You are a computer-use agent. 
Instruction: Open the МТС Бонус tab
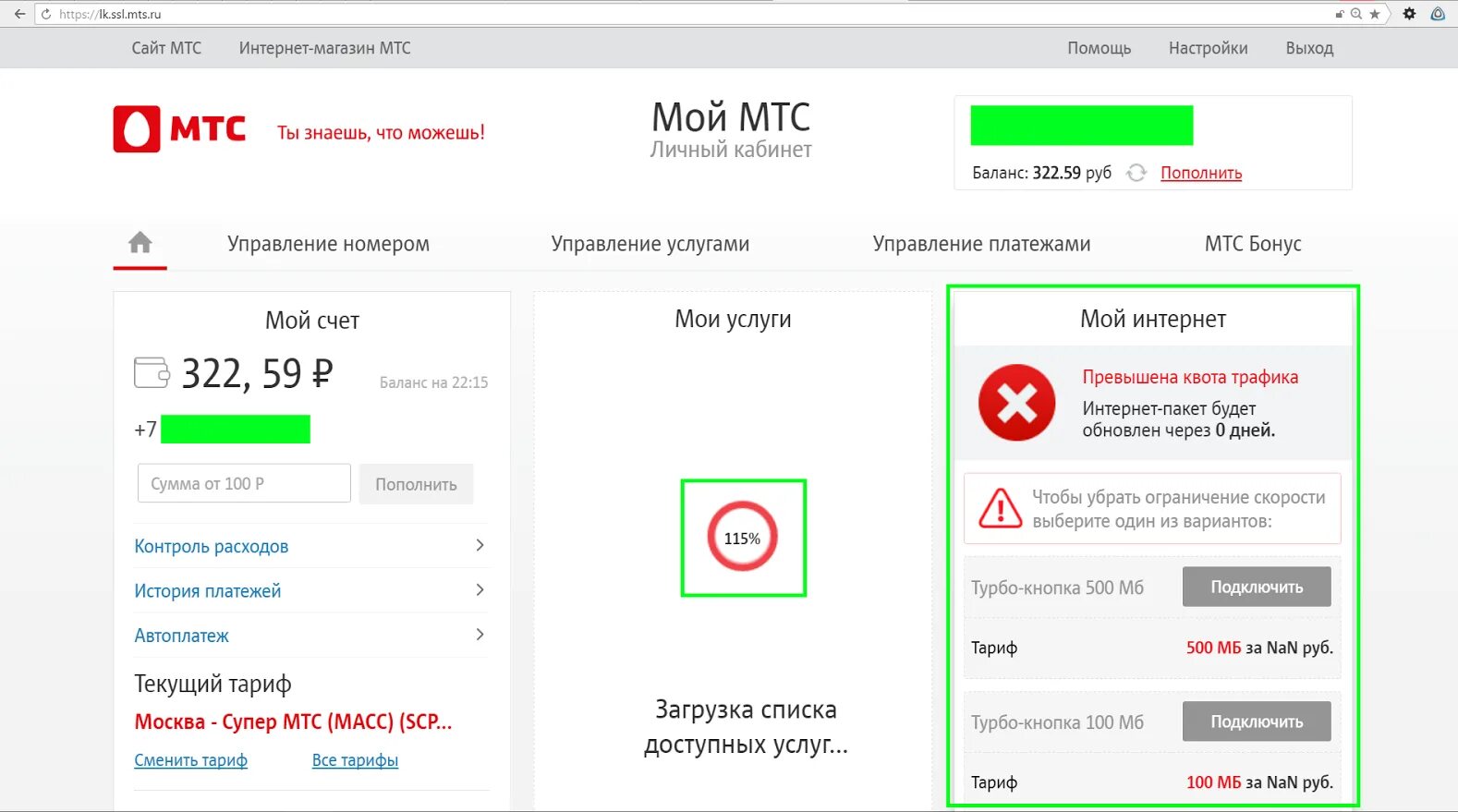(x=1253, y=244)
